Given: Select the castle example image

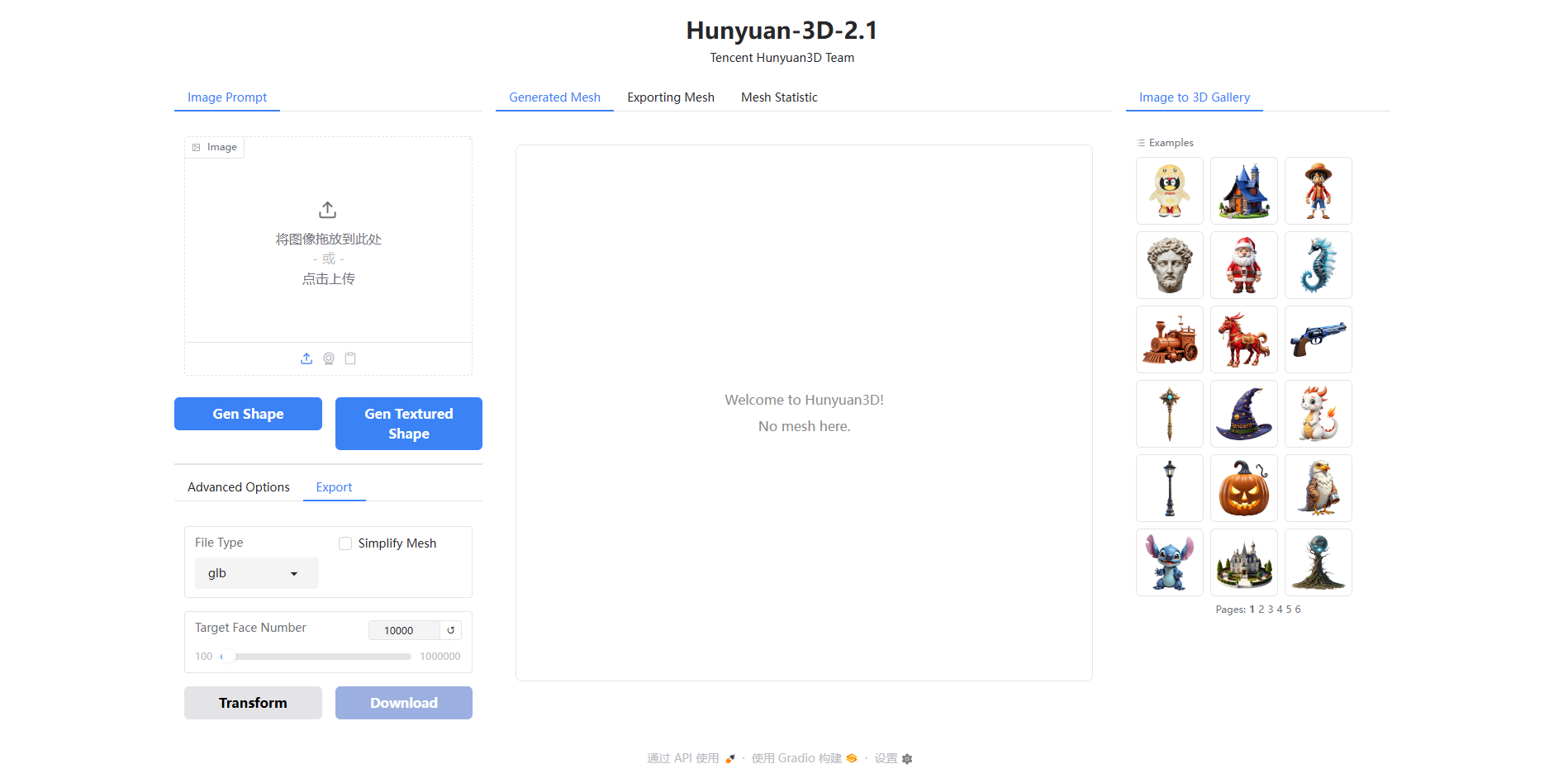Looking at the screenshot, I should click(x=1244, y=562).
